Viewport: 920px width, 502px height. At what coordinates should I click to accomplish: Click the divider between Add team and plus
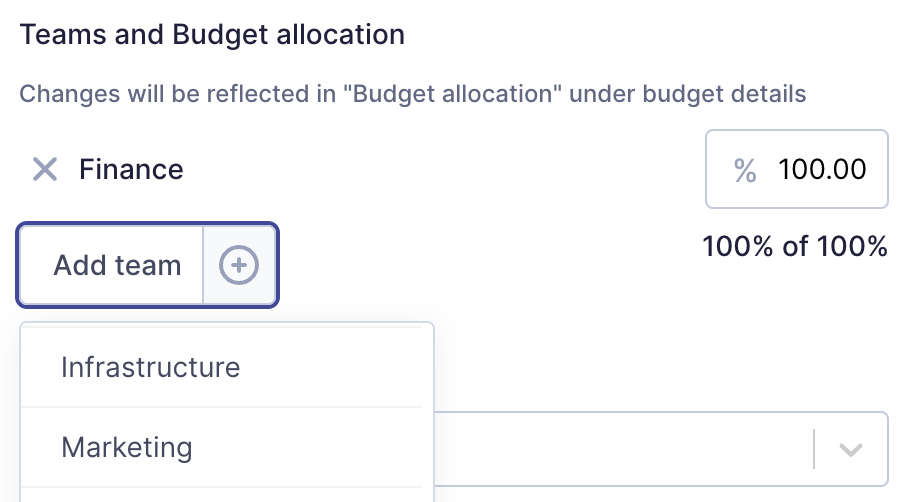[203, 265]
